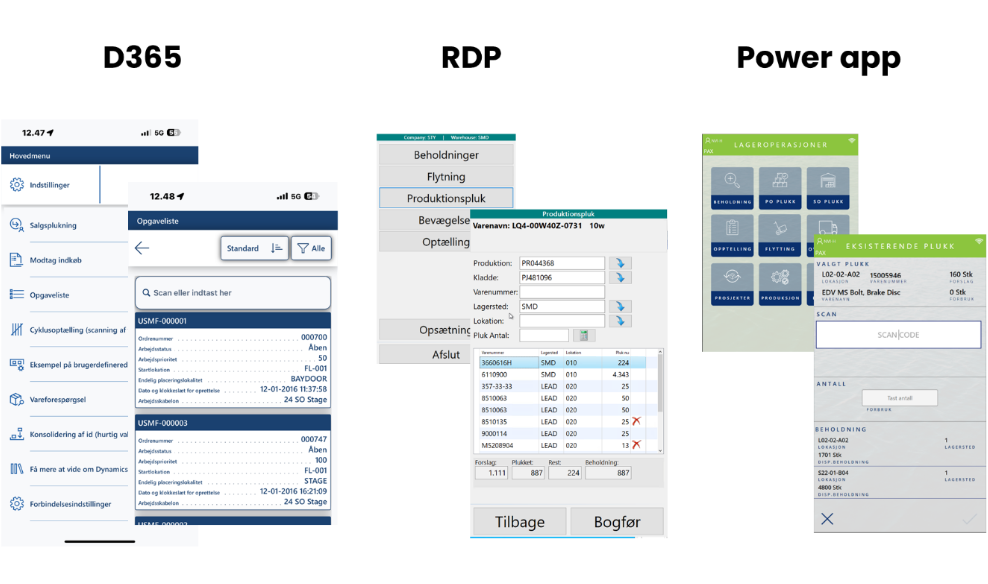Go back with the arrow in Opgaveliste

tap(142, 248)
